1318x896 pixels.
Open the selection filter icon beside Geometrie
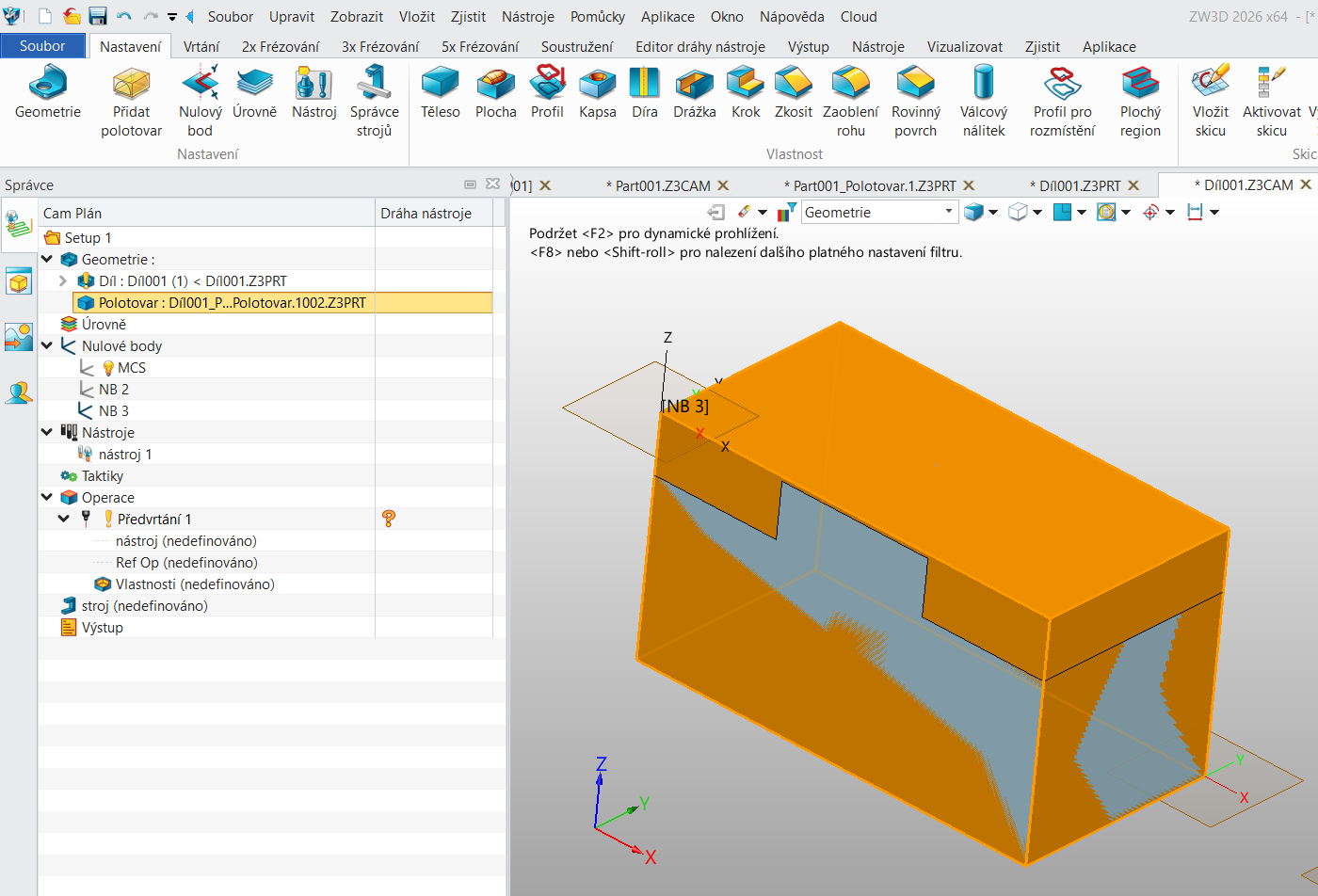(x=787, y=213)
